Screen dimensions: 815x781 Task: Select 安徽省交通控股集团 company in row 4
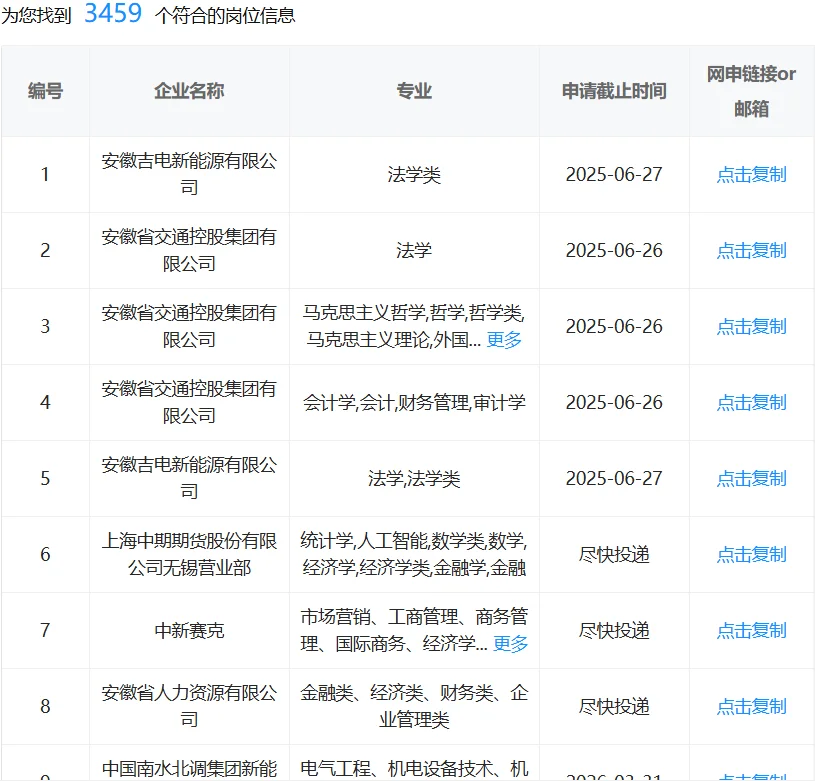(189, 402)
